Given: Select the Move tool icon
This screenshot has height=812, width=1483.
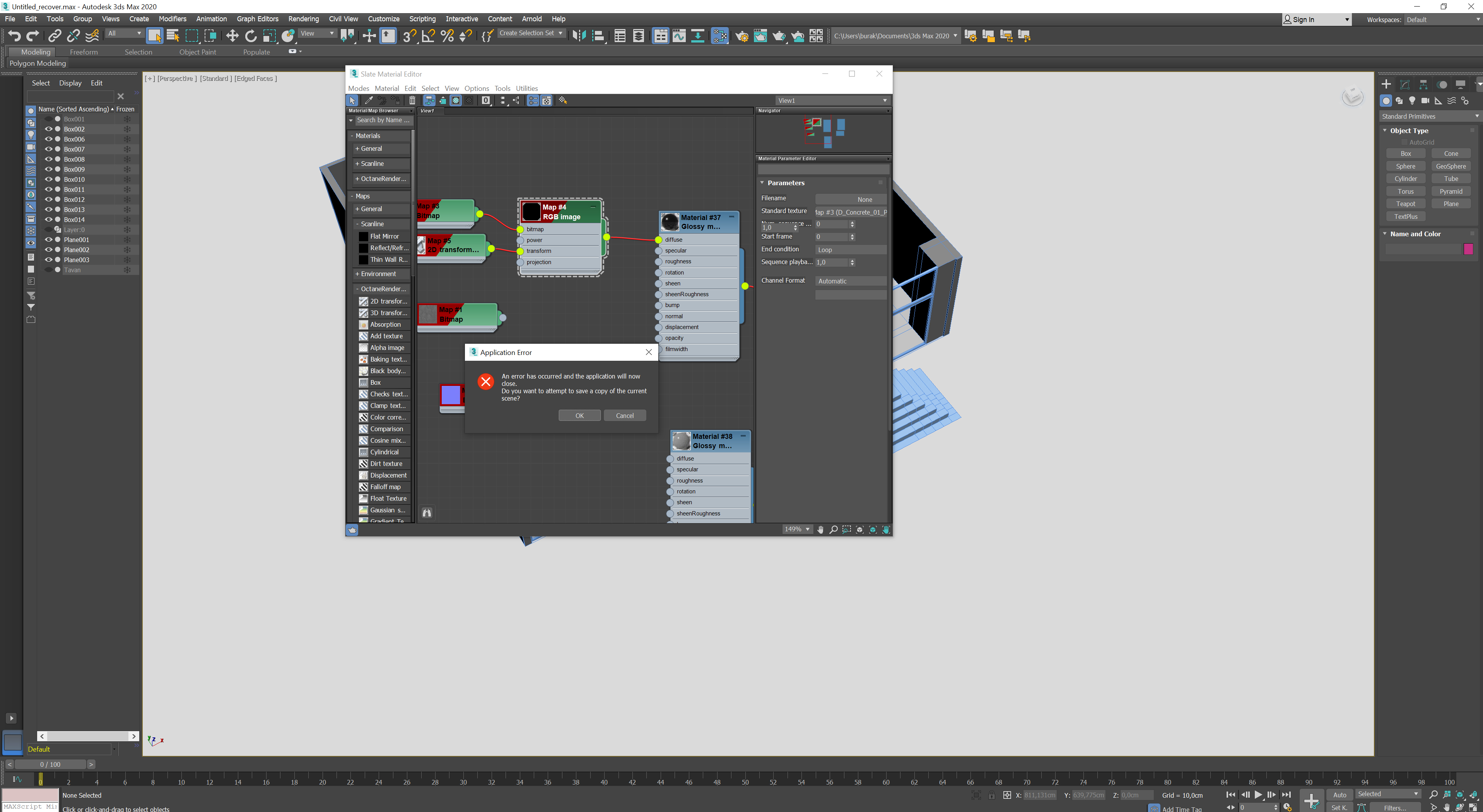Looking at the screenshot, I should 232,36.
